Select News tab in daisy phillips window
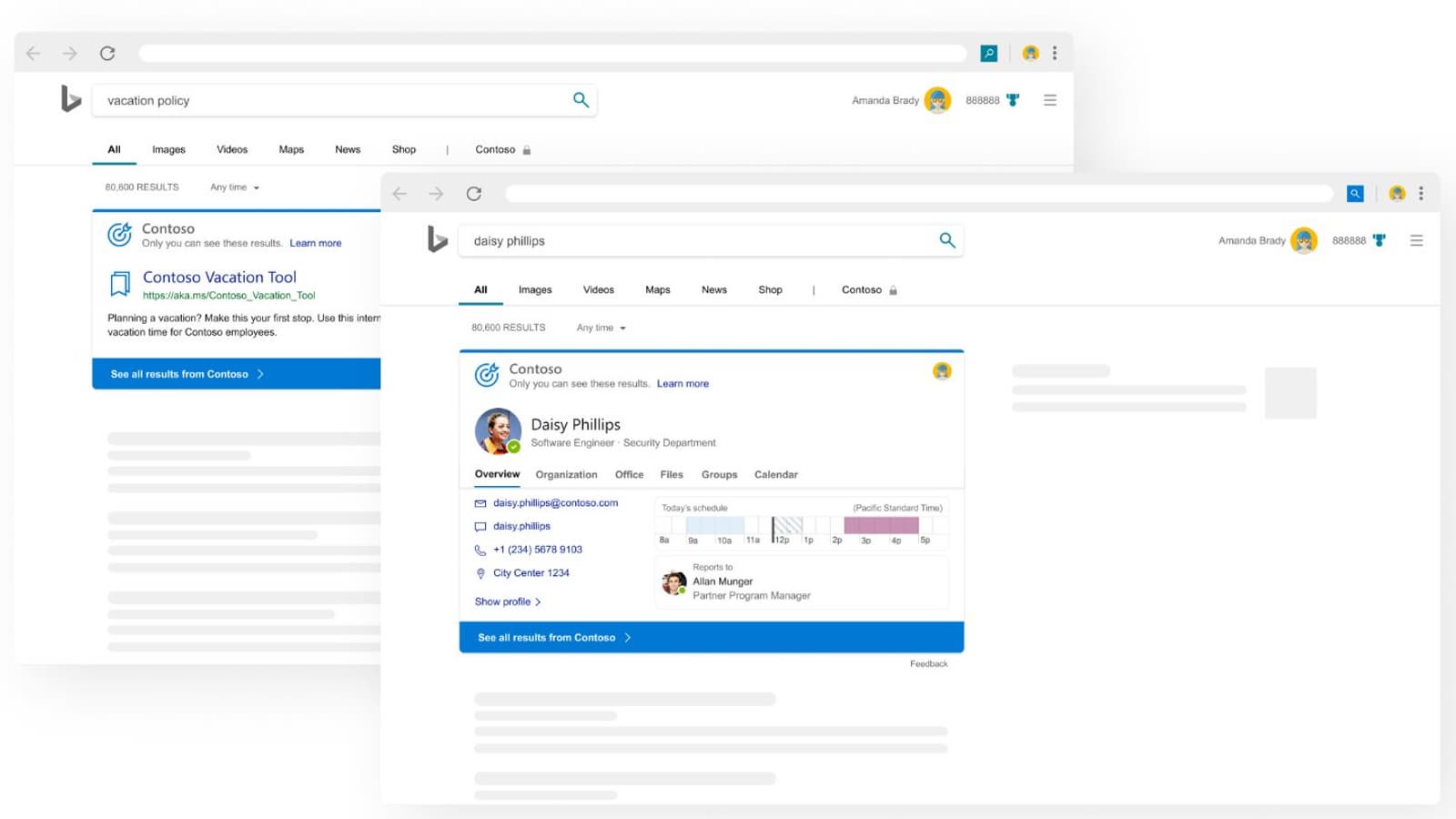Viewport: 1456px width, 819px height. (x=714, y=289)
